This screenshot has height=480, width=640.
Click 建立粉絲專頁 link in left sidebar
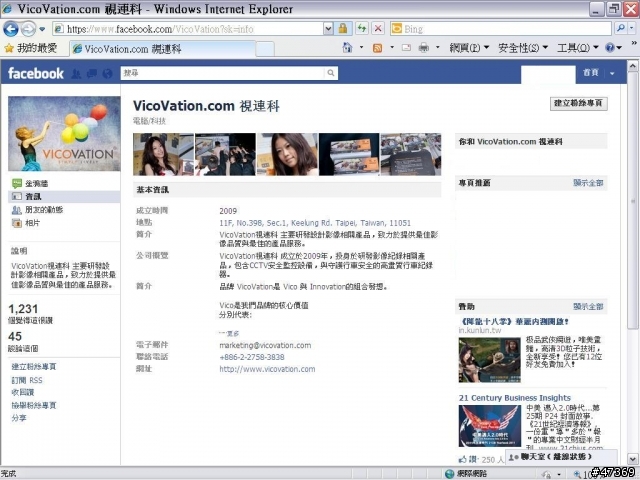click(x=34, y=367)
